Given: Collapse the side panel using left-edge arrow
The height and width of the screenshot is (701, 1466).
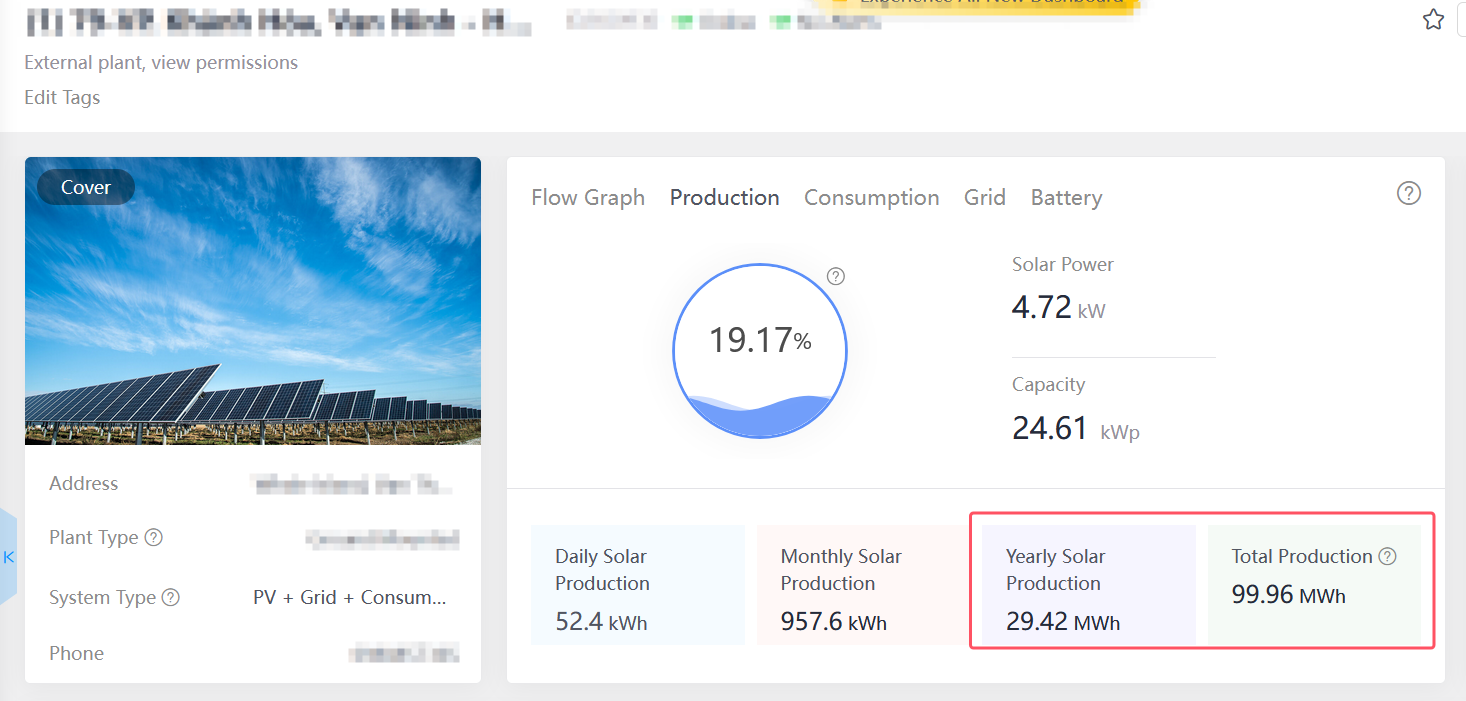Looking at the screenshot, I should point(9,557).
